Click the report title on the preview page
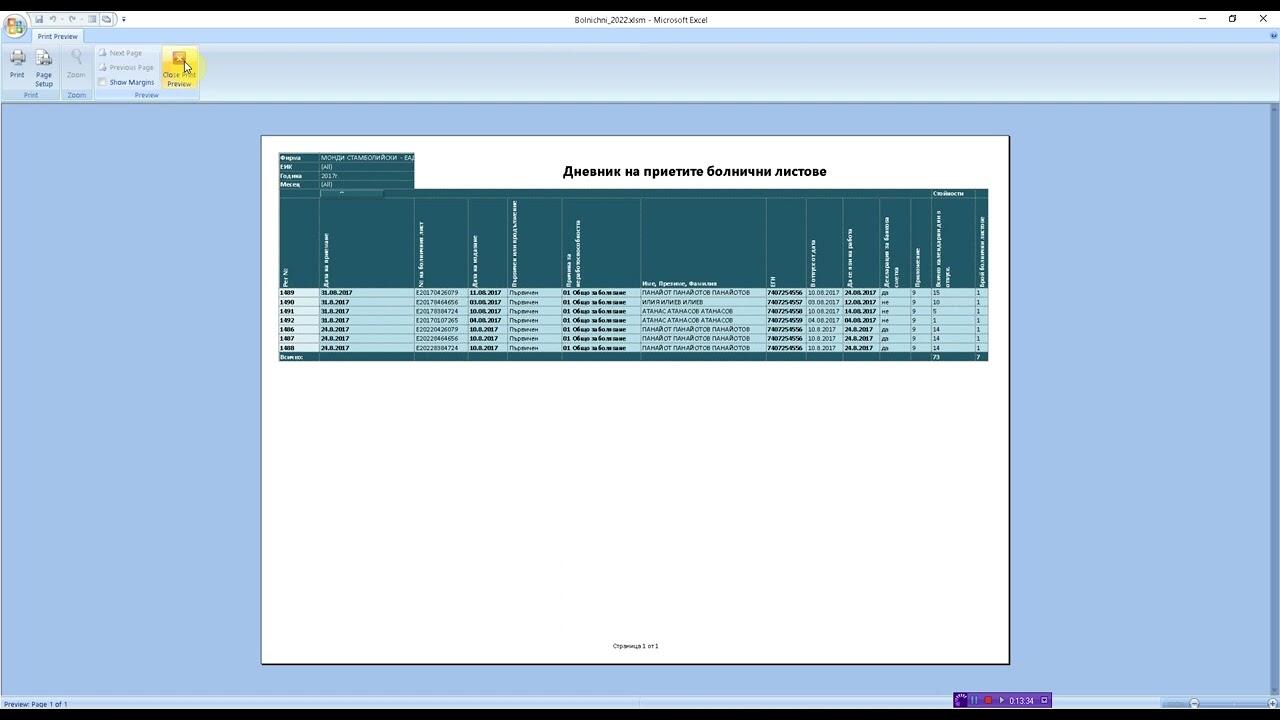 694,171
